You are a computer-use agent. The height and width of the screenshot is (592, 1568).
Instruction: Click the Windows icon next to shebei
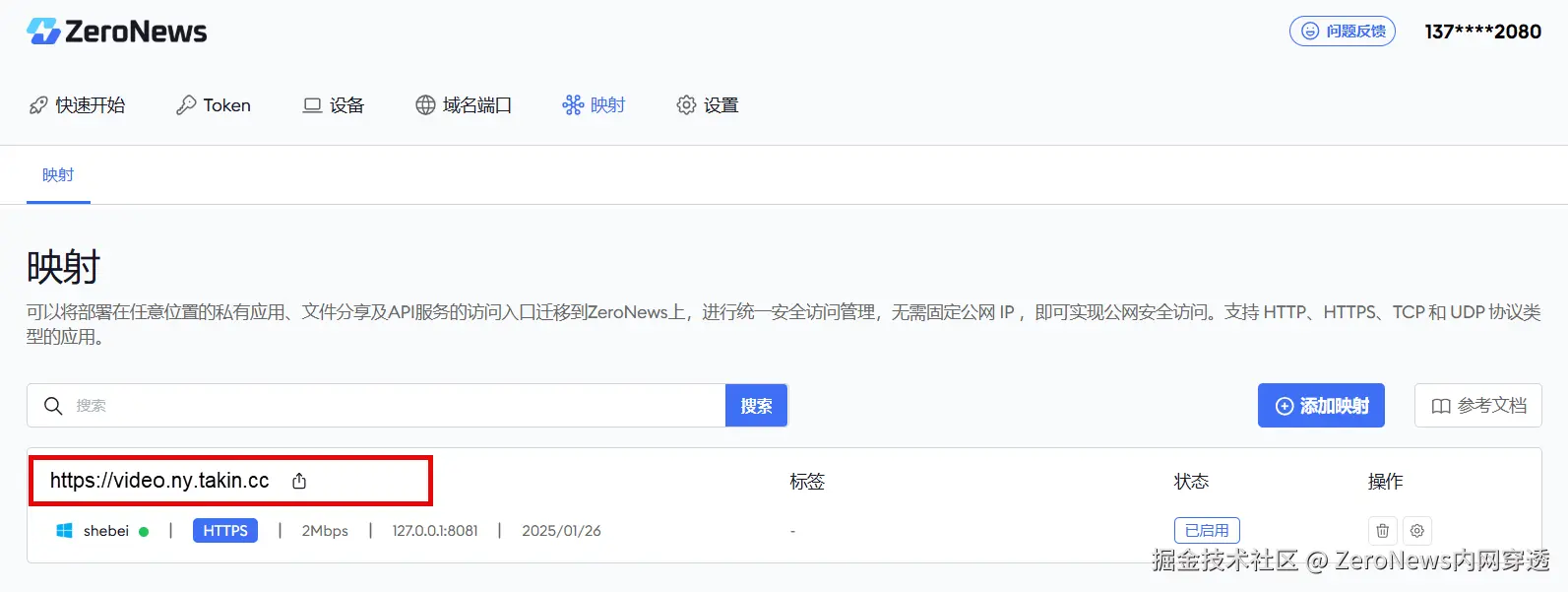pyautogui.click(x=64, y=531)
